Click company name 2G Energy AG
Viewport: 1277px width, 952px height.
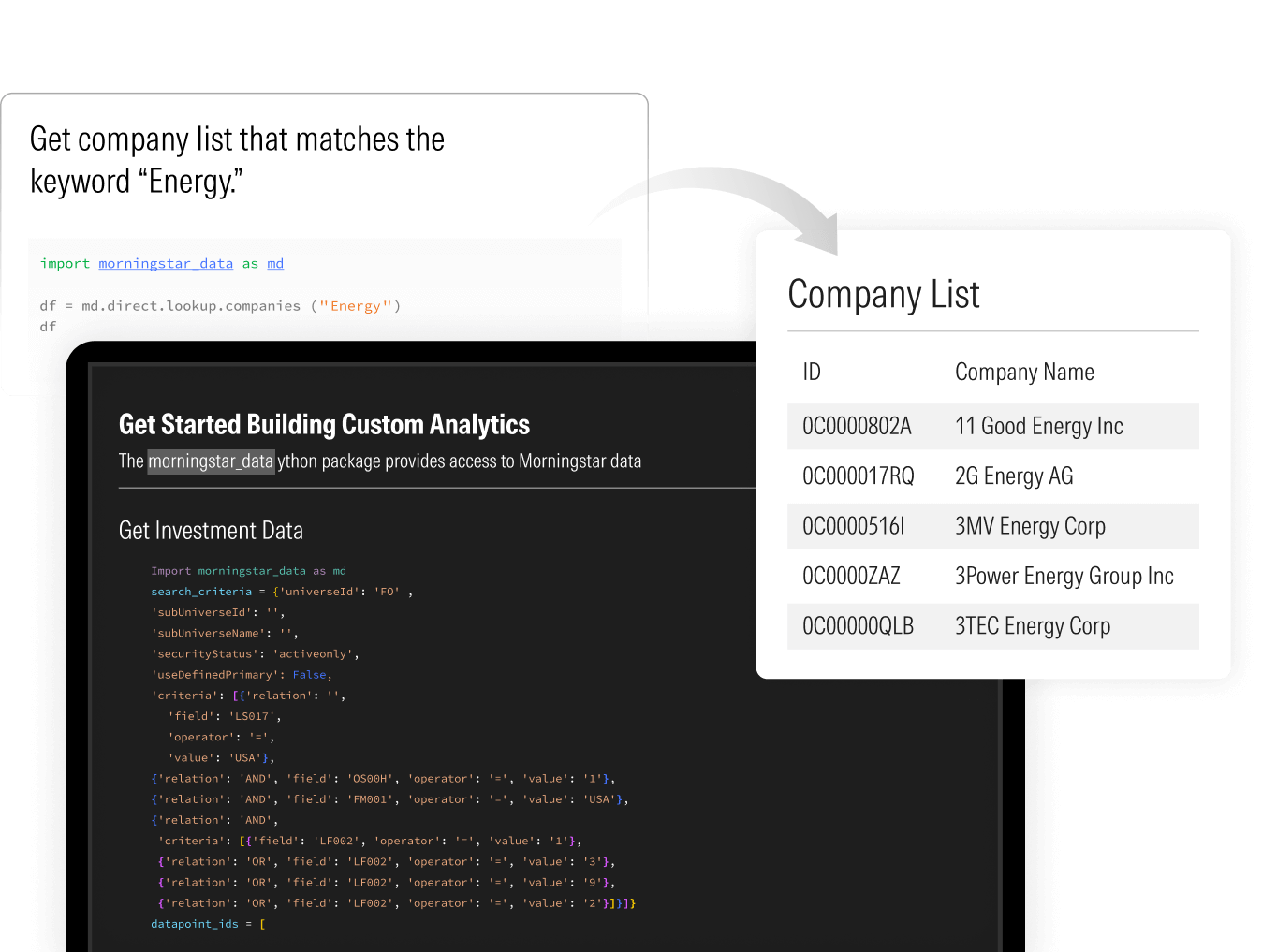pyautogui.click(x=1014, y=476)
